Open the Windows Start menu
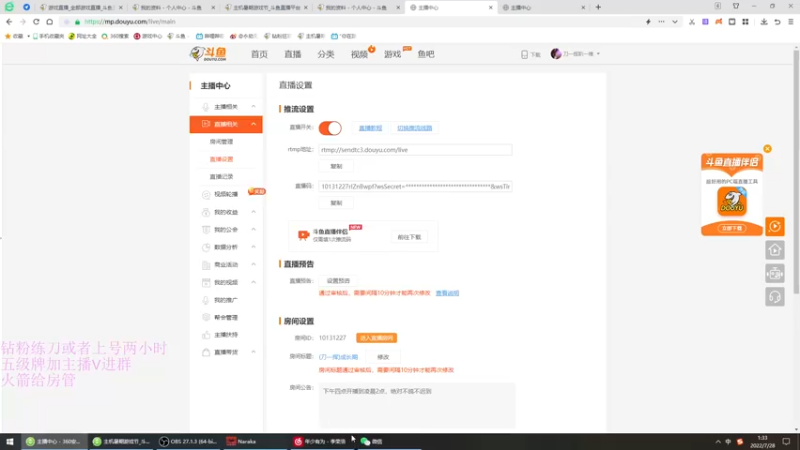This screenshot has height=450, width=800. pos(10,441)
